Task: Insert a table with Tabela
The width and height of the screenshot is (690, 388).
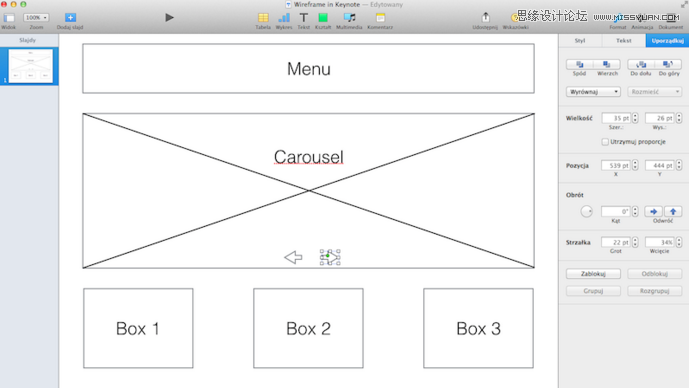Action: [x=263, y=18]
